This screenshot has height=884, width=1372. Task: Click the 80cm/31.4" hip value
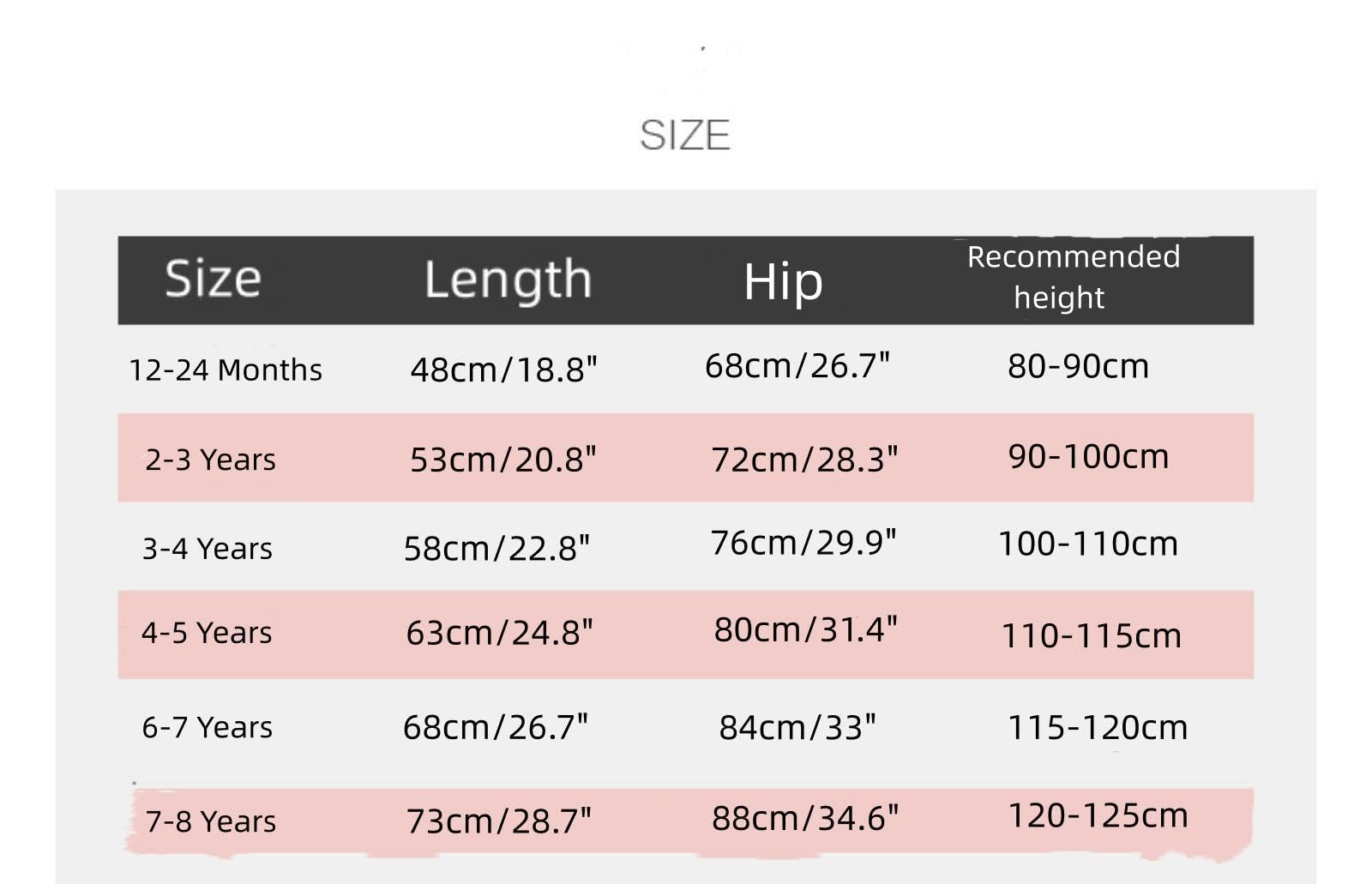[x=805, y=629]
